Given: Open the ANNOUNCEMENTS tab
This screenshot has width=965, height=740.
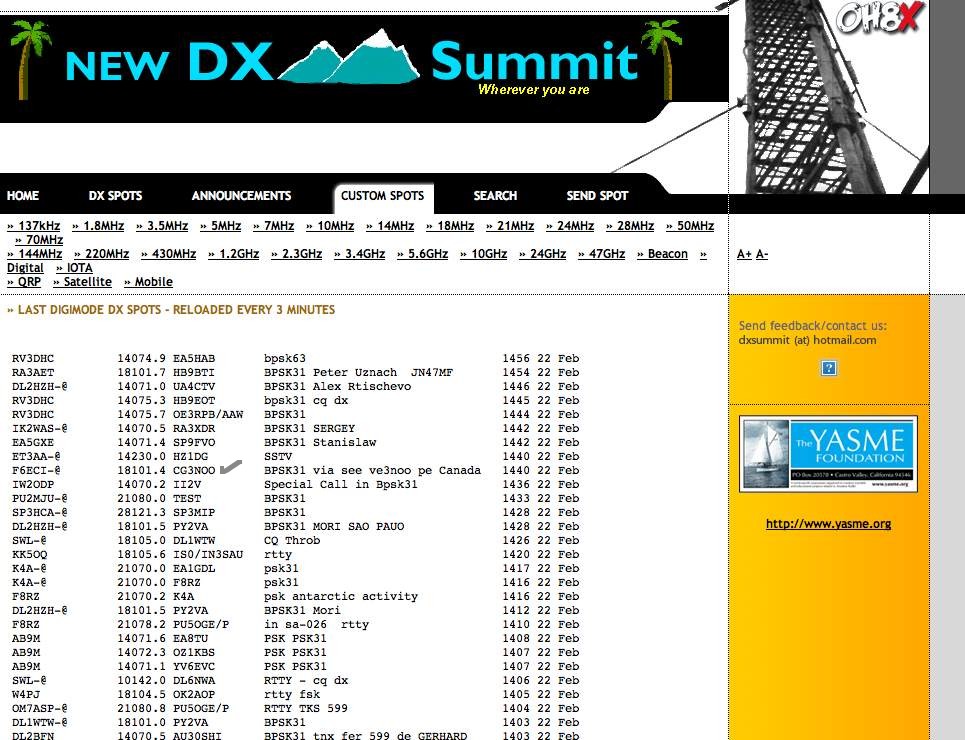Looking at the screenshot, I should tap(241, 196).
